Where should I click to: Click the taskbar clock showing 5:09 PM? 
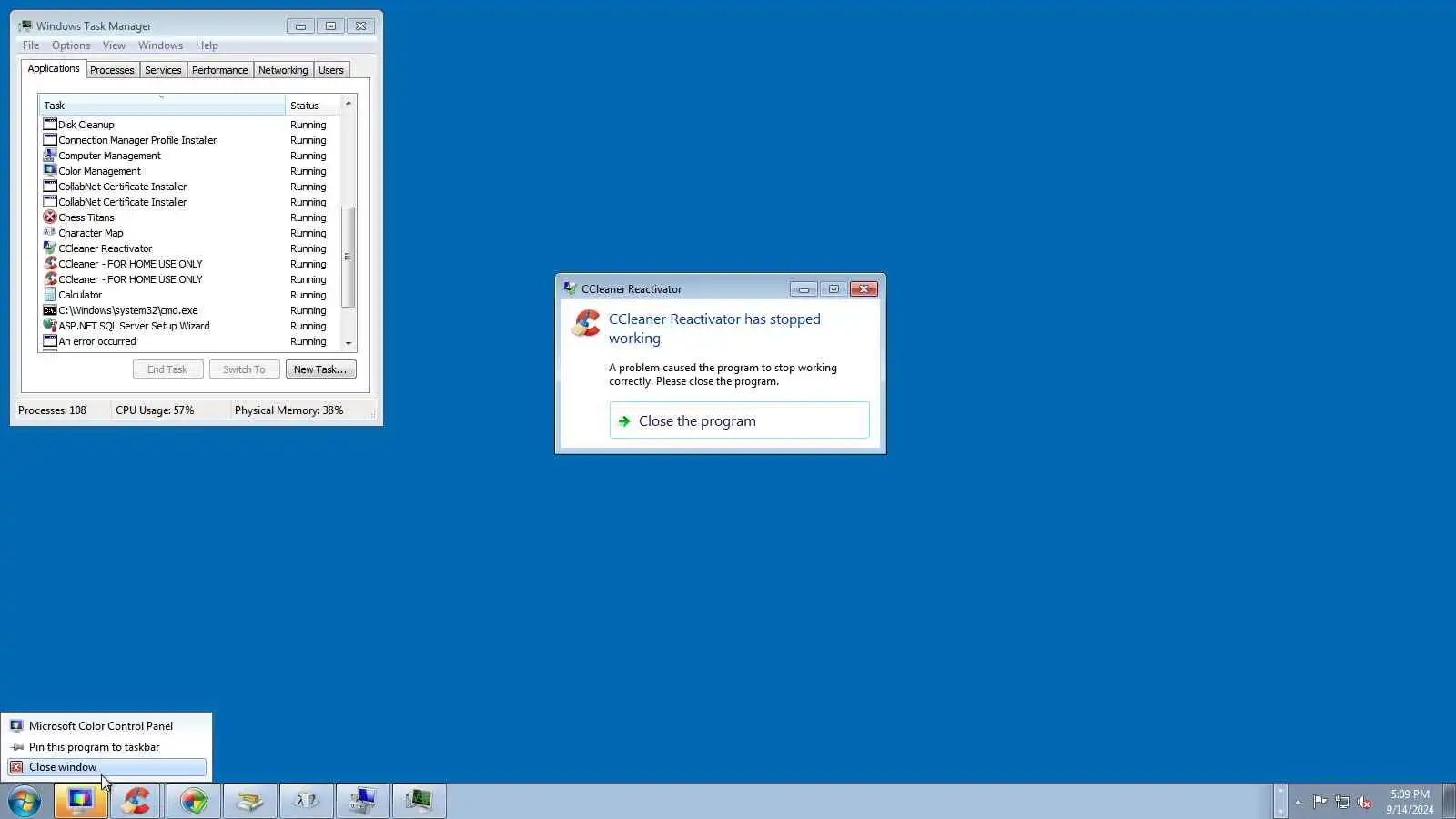[1410, 802]
